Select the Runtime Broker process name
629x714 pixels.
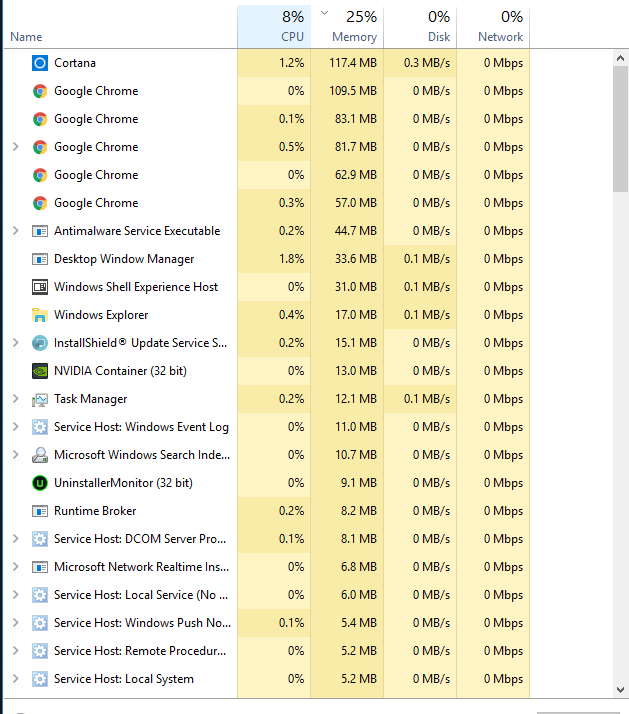pos(95,511)
